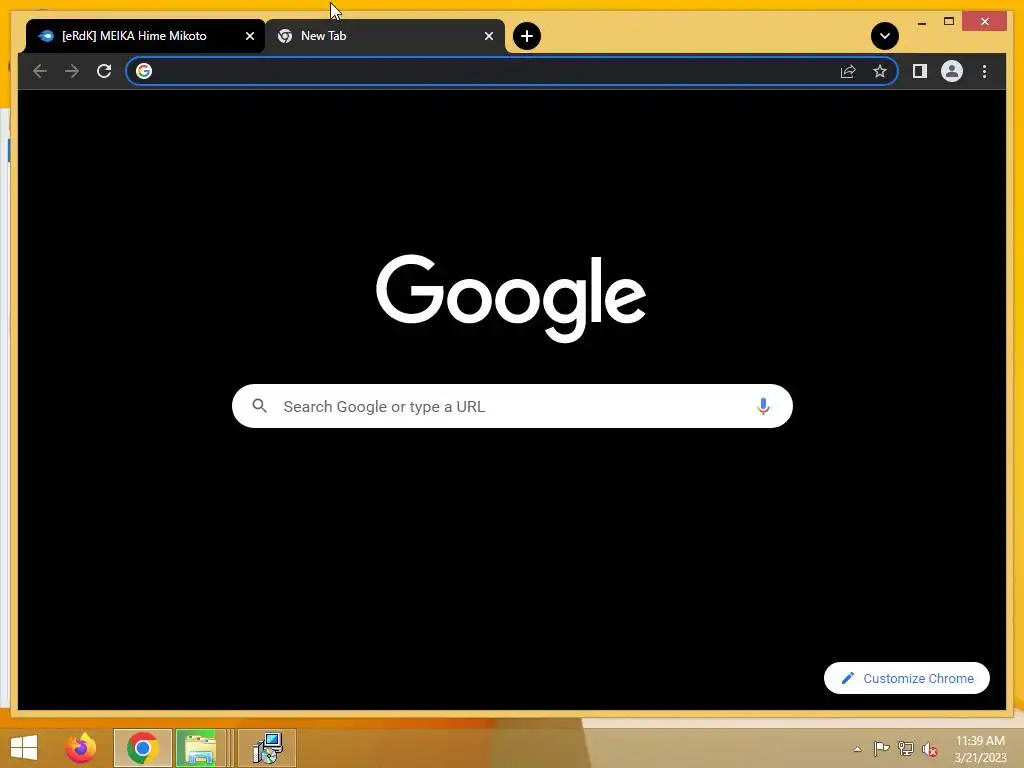Show hidden system tray icons
The width and height of the screenshot is (1024, 768).
[857, 749]
